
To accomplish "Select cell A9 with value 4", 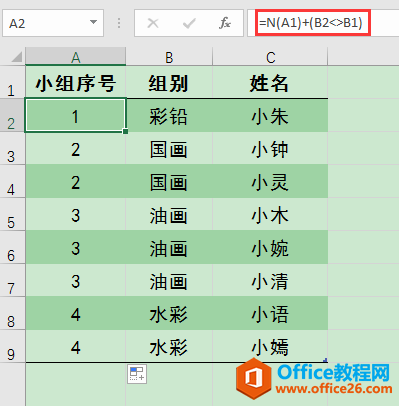I will pos(76,346).
